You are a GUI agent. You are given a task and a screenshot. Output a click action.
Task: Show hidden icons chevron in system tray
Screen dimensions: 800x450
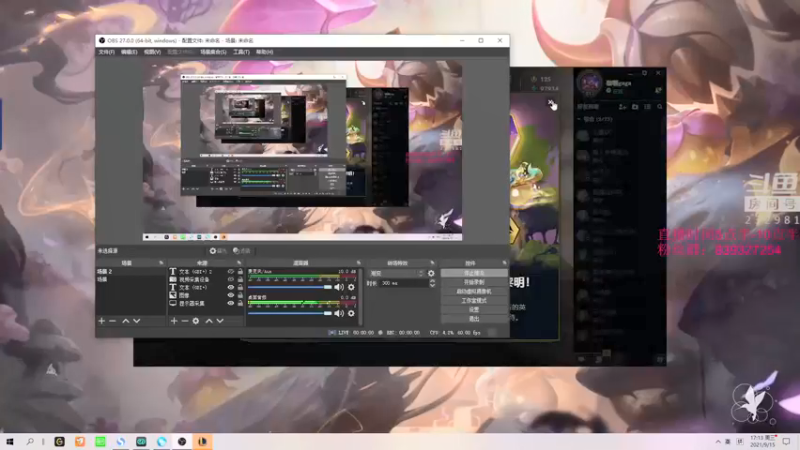[x=718, y=441]
